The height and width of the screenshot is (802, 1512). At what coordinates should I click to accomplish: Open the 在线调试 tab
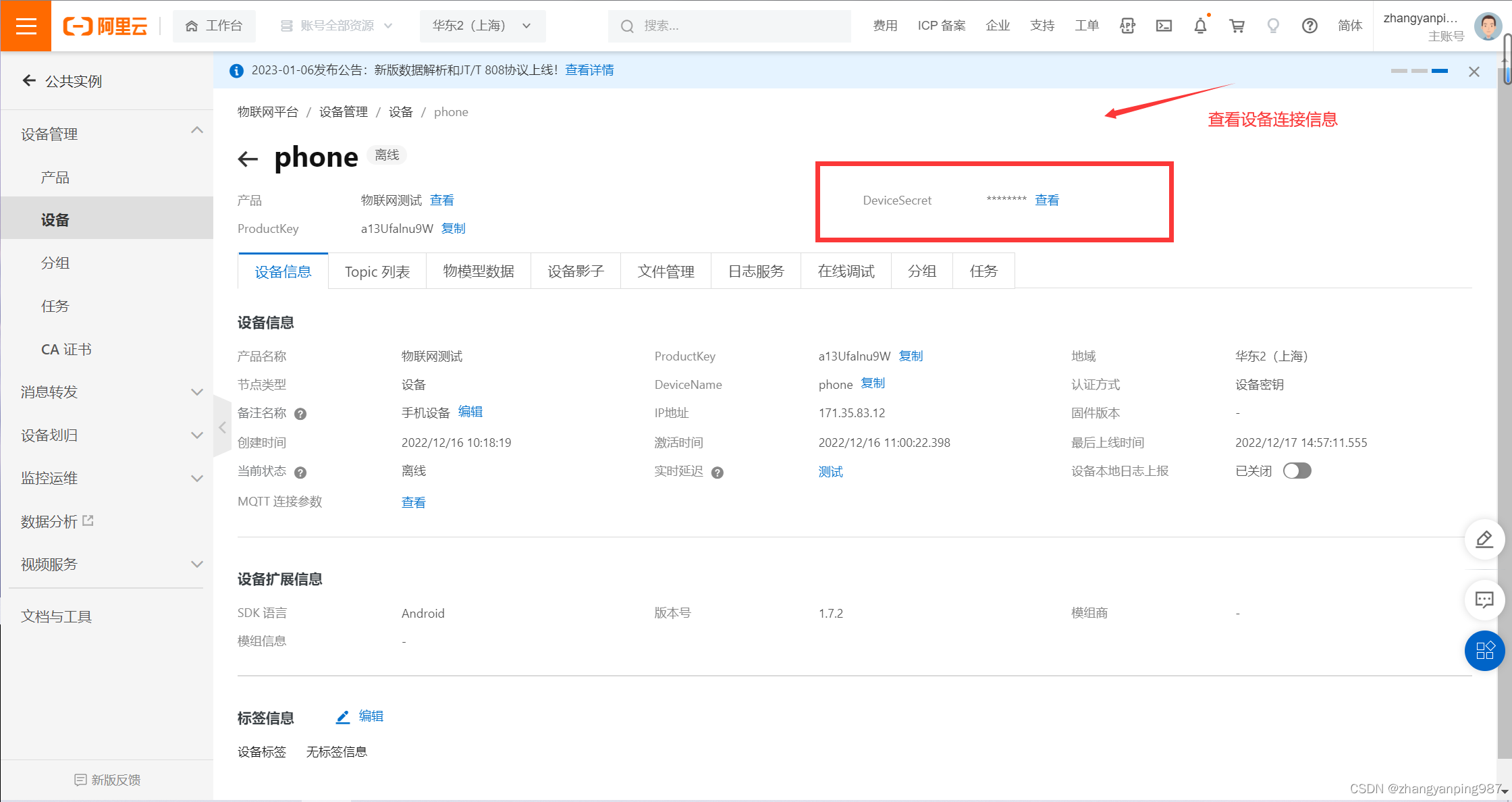click(x=846, y=271)
